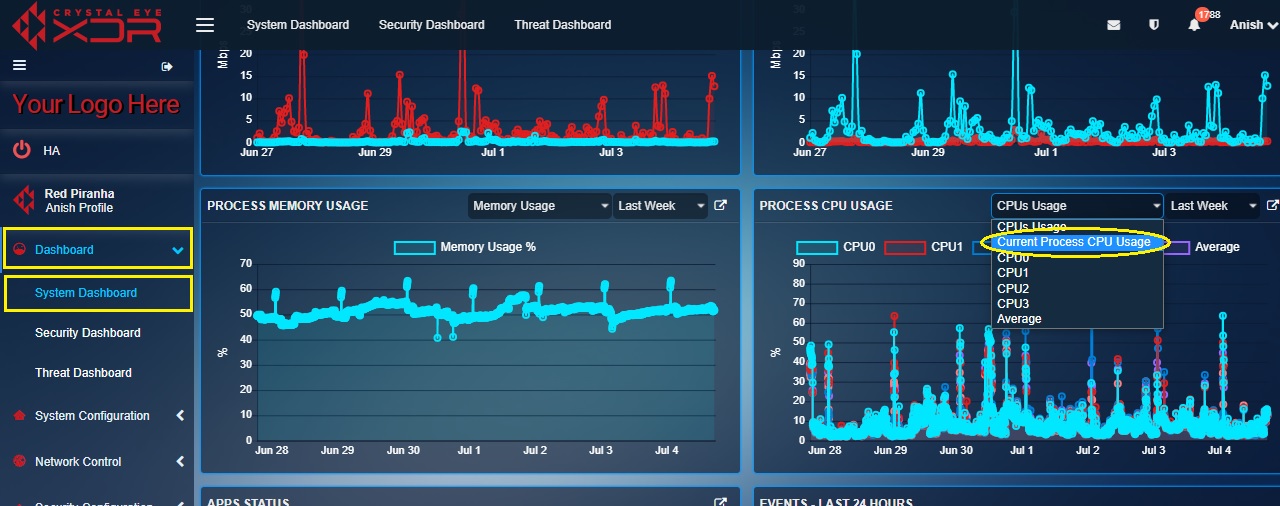
Task: Open Threat Dashboard in sidebar
Action: 83,373
